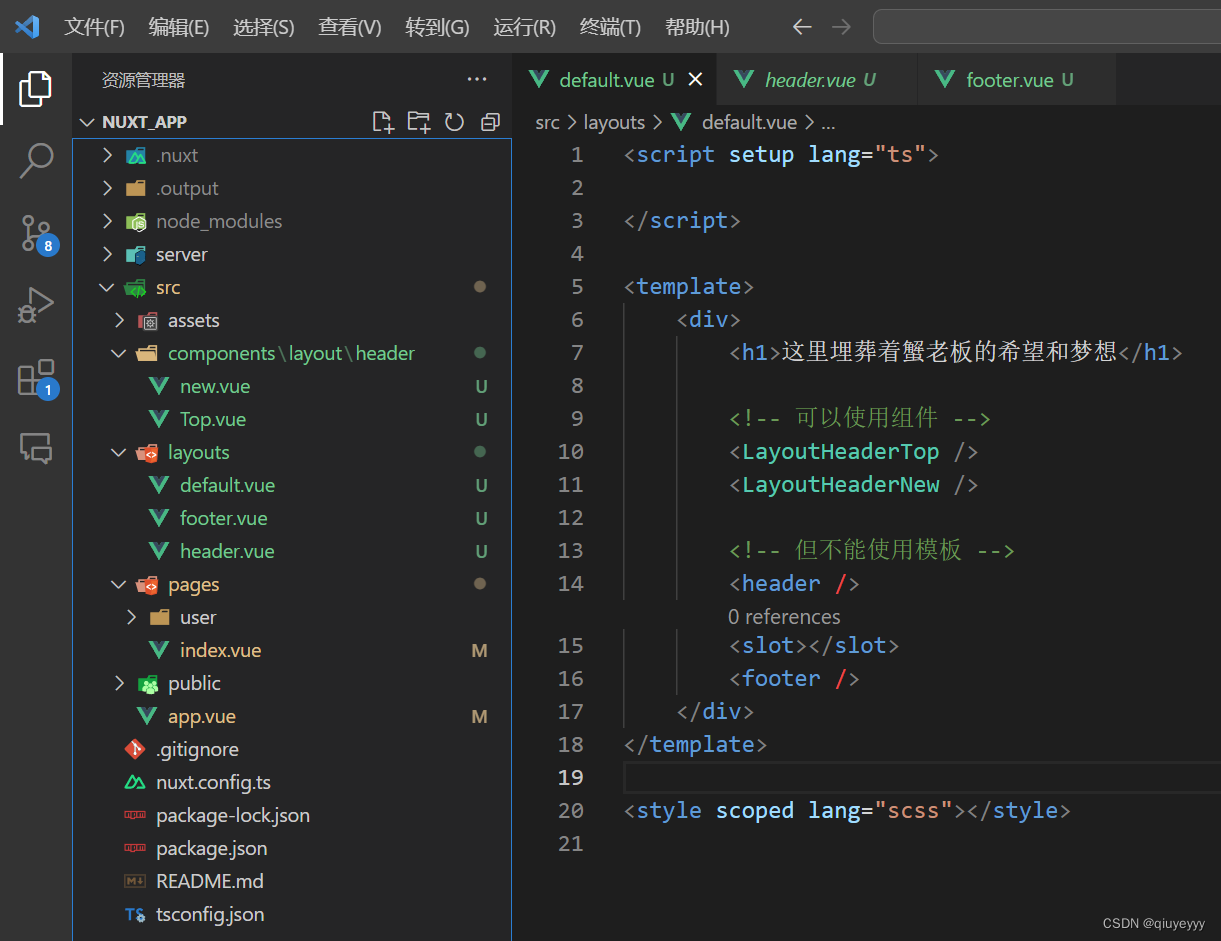Expand the server folder
The width and height of the screenshot is (1221, 941).
pos(108,255)
